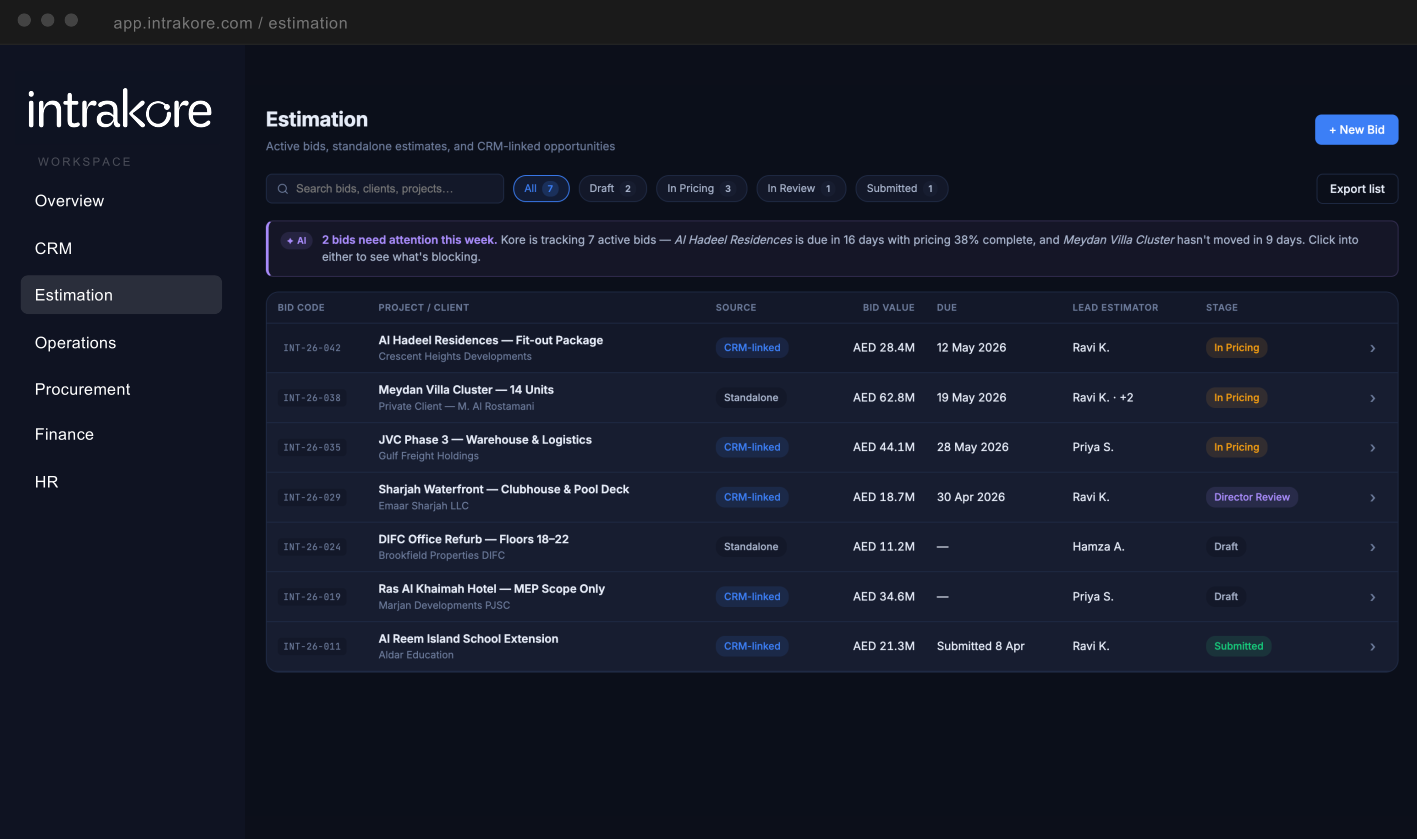This screenshot has width=1417, height=839.
Task: Click the Meydan Villa Cluster link in the banner
Action: click(1118, 240)
